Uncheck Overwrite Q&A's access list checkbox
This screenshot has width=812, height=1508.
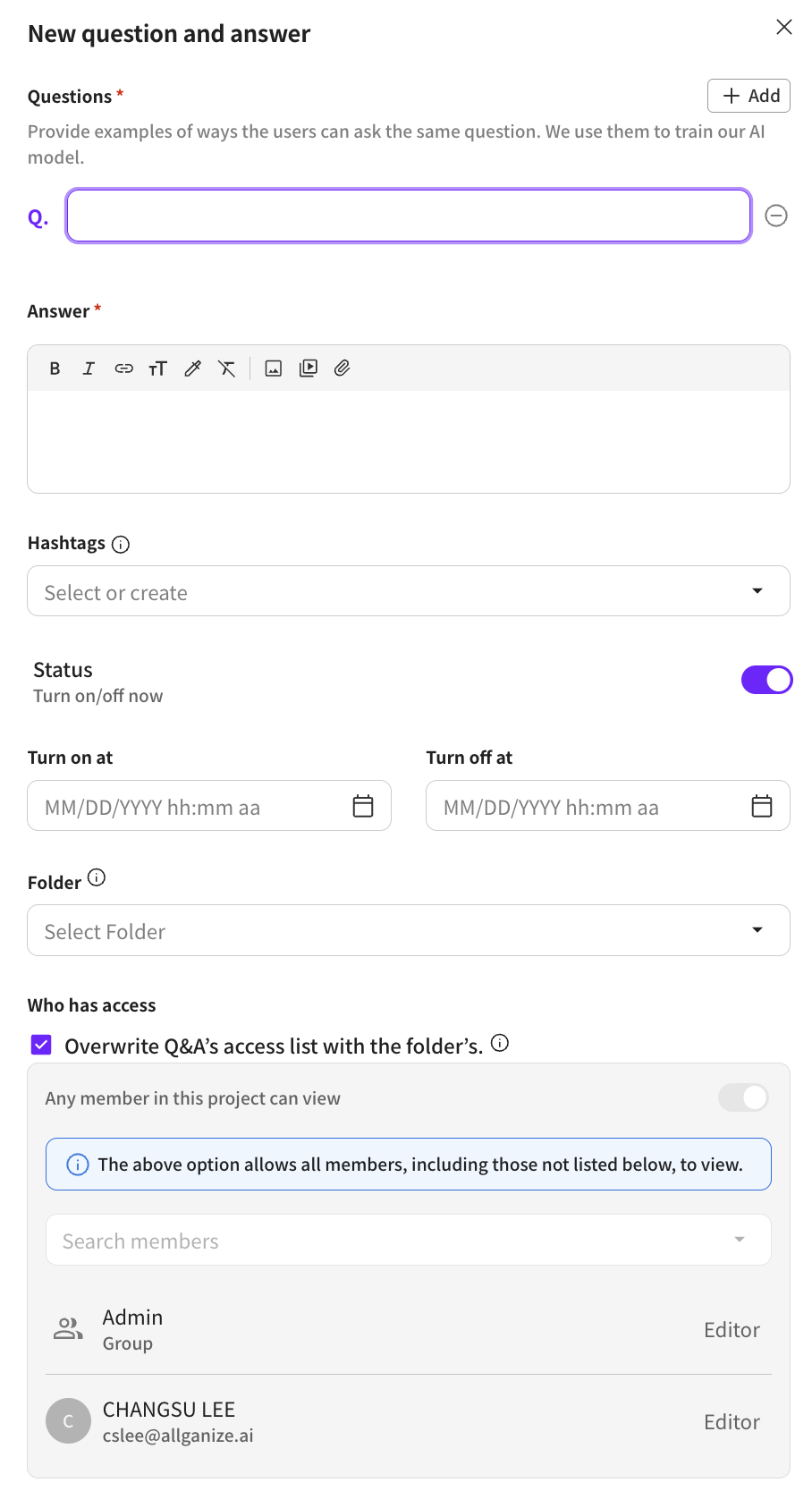pyautogui.click(x=42, y=1045)
